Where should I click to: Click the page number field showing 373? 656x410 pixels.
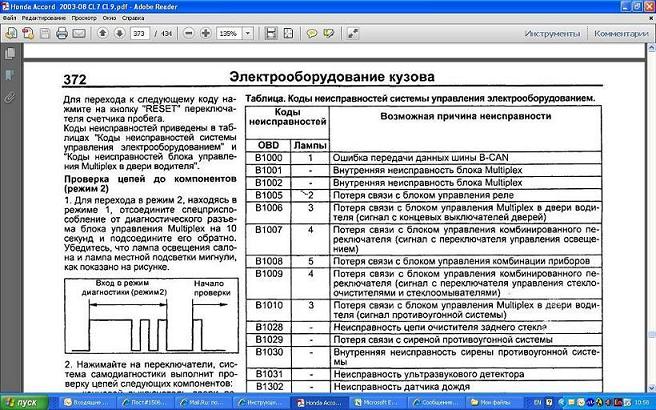(139, 33)
